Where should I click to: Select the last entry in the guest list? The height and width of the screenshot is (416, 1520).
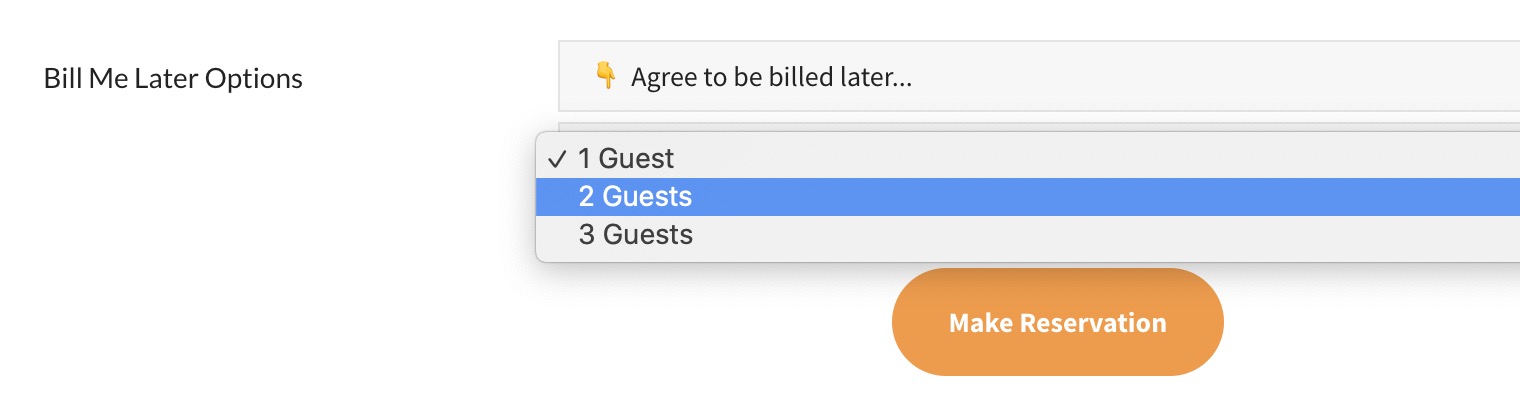[x=635, y=235]
